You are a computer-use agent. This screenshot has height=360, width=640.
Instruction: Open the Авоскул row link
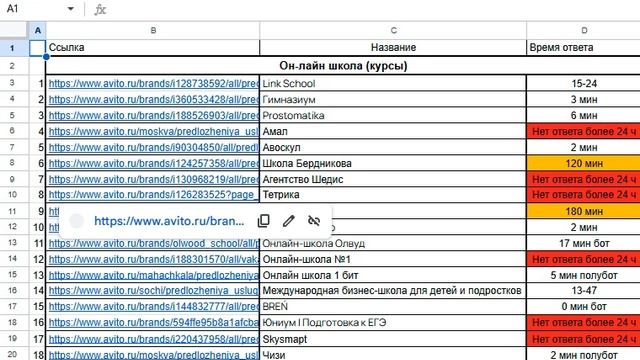153,147
